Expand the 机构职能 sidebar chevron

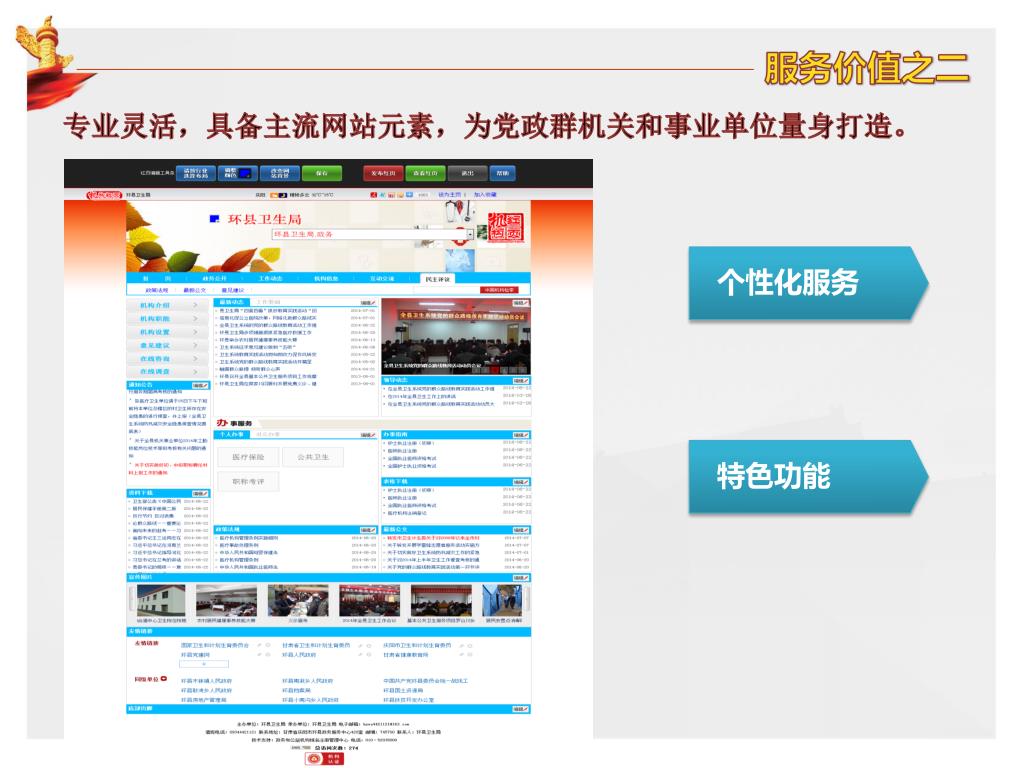[x=195, y=319]
